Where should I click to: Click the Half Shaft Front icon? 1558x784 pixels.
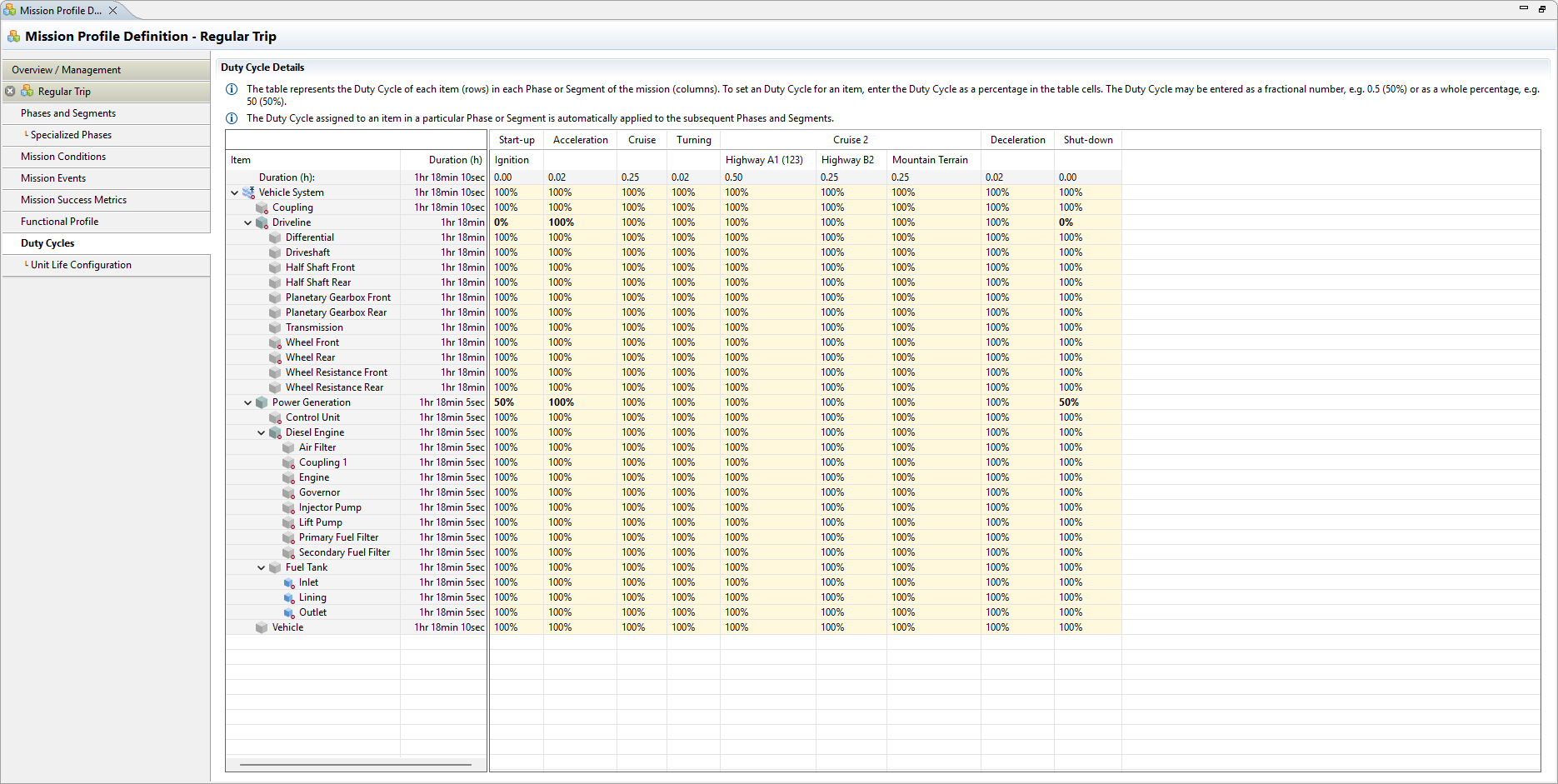275,267
